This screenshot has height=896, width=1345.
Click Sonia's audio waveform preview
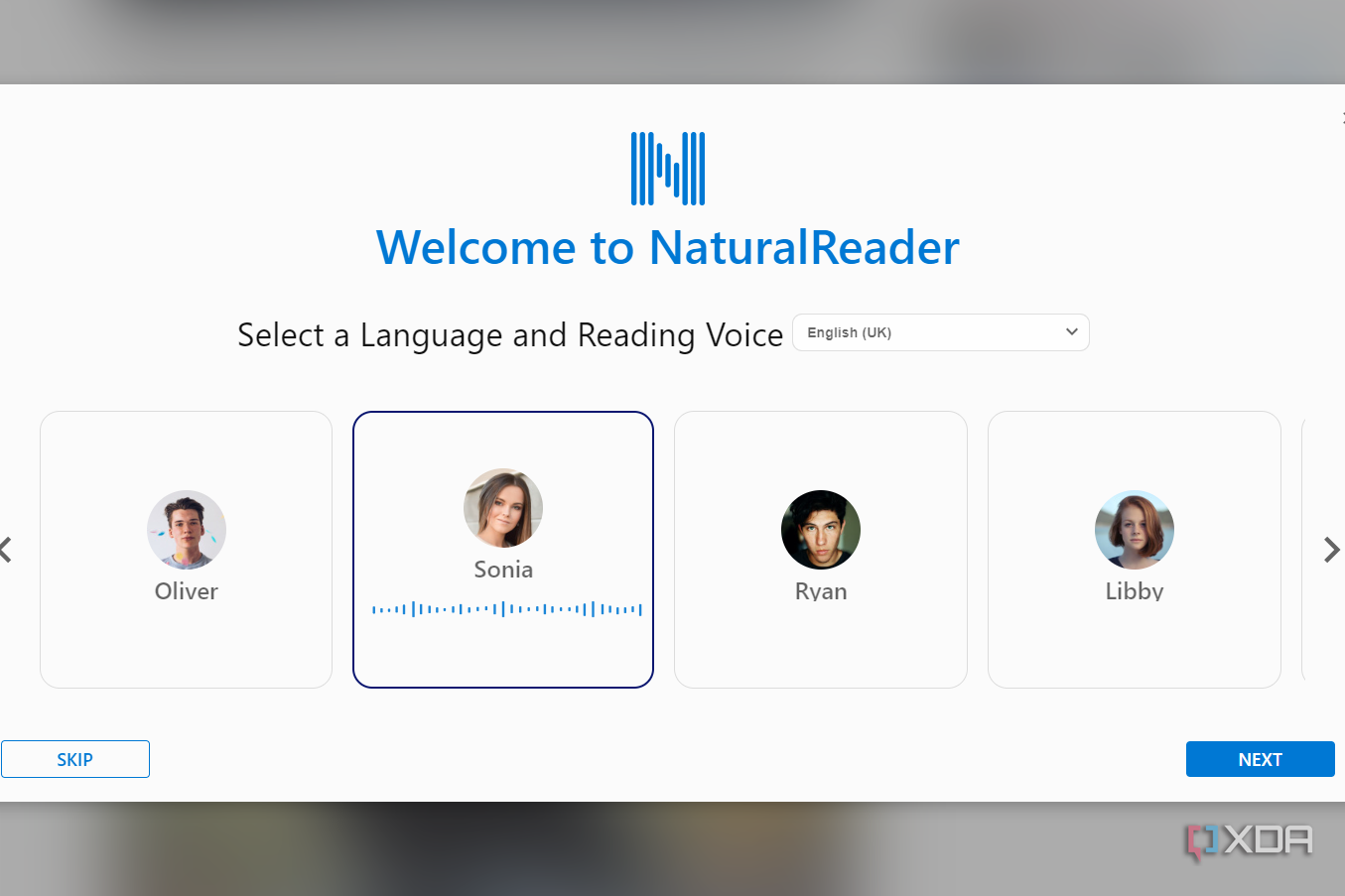pos(507,609)
